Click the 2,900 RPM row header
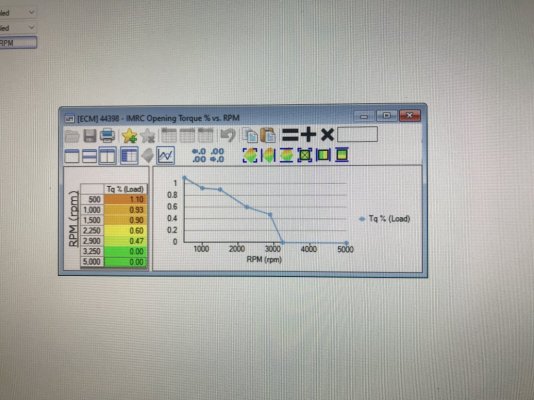Image resolution: width=534 pixels, height=400 pixels. [x=92, y=241]
